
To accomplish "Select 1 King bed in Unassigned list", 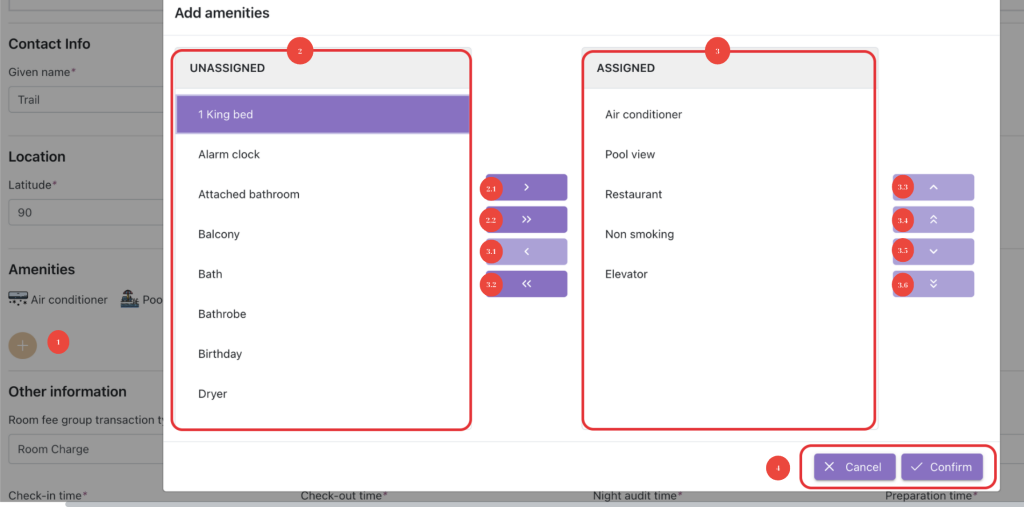I will pos(322,115).
